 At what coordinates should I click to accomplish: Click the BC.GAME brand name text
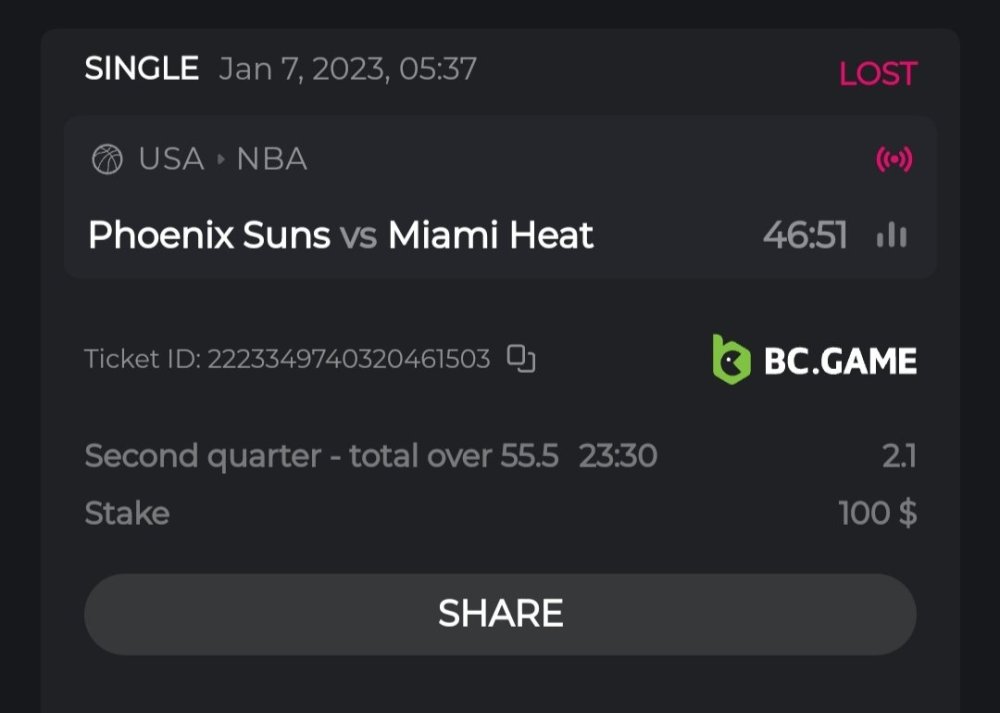(840, 361)
